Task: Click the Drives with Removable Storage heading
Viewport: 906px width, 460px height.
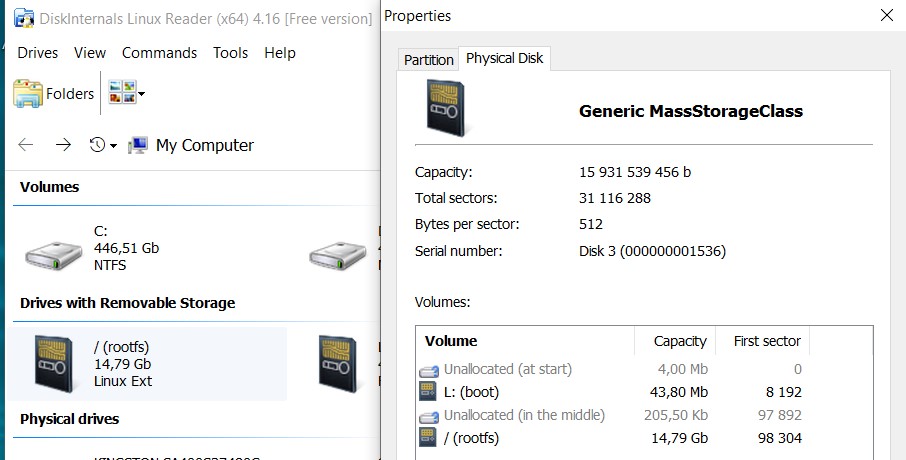Action: coord(127,303)
